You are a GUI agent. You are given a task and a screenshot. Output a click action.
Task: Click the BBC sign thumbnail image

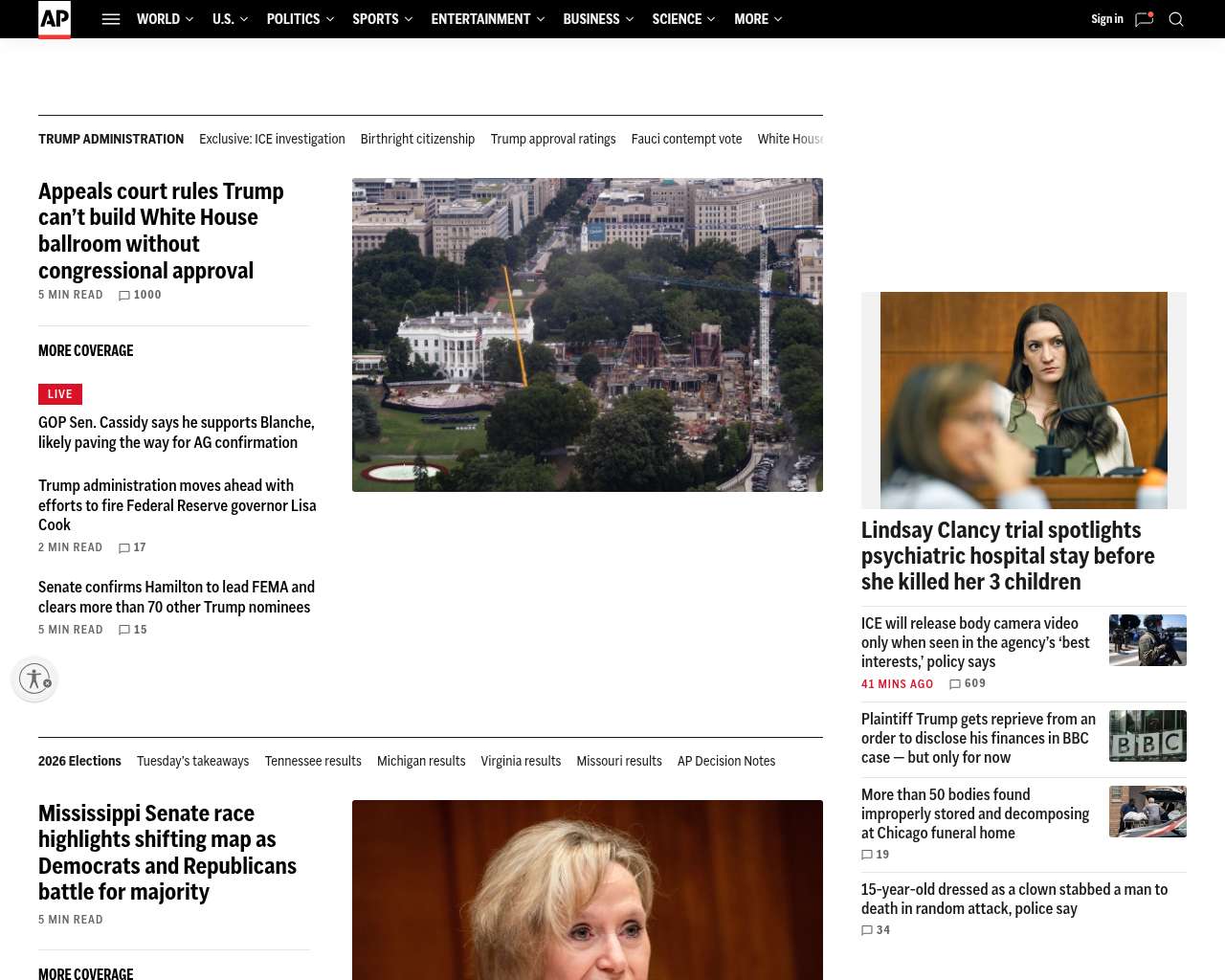[1147, 736]
